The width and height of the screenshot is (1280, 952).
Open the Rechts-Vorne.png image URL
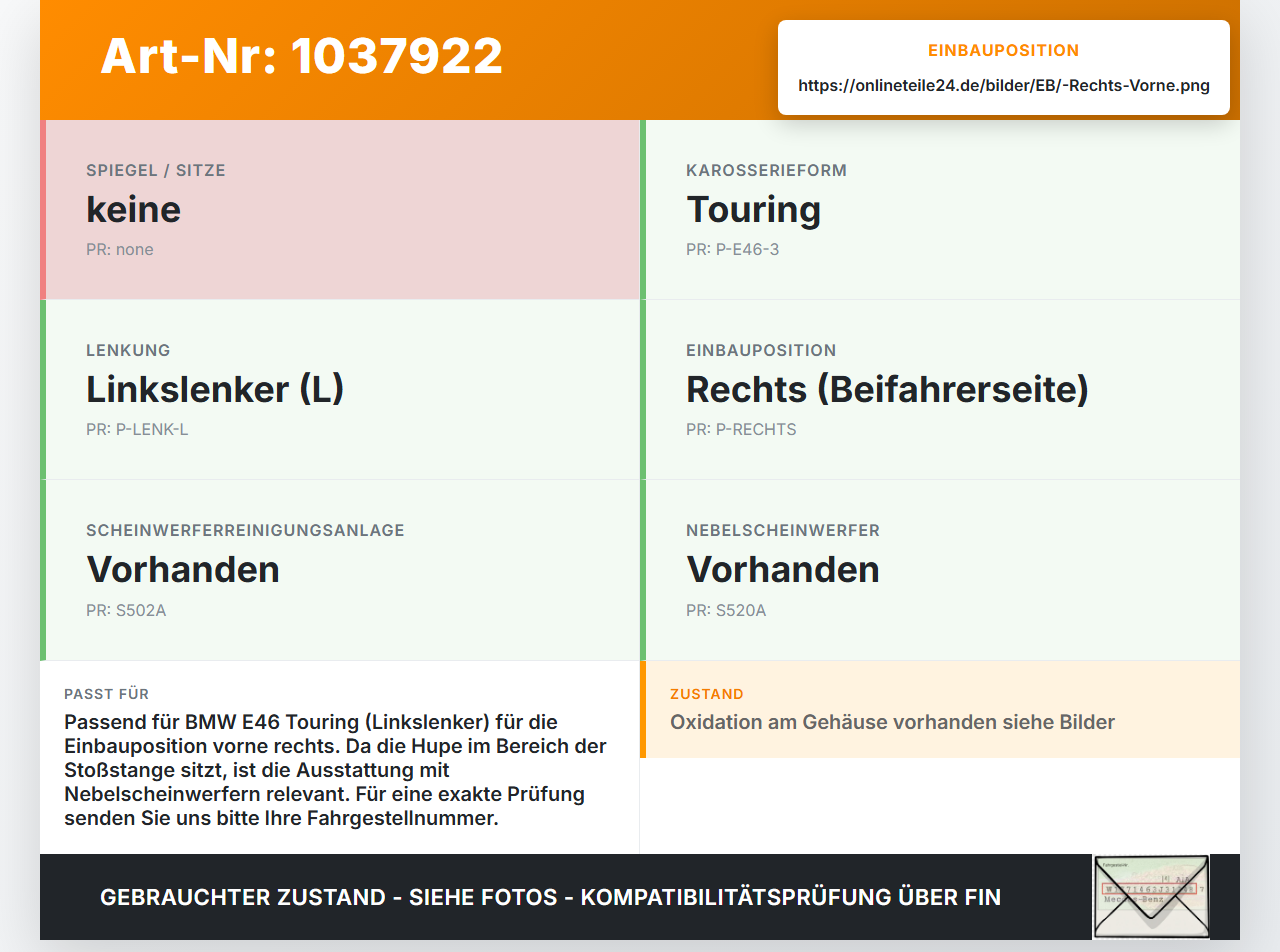pyautogui.click(x=1004, y=86)
